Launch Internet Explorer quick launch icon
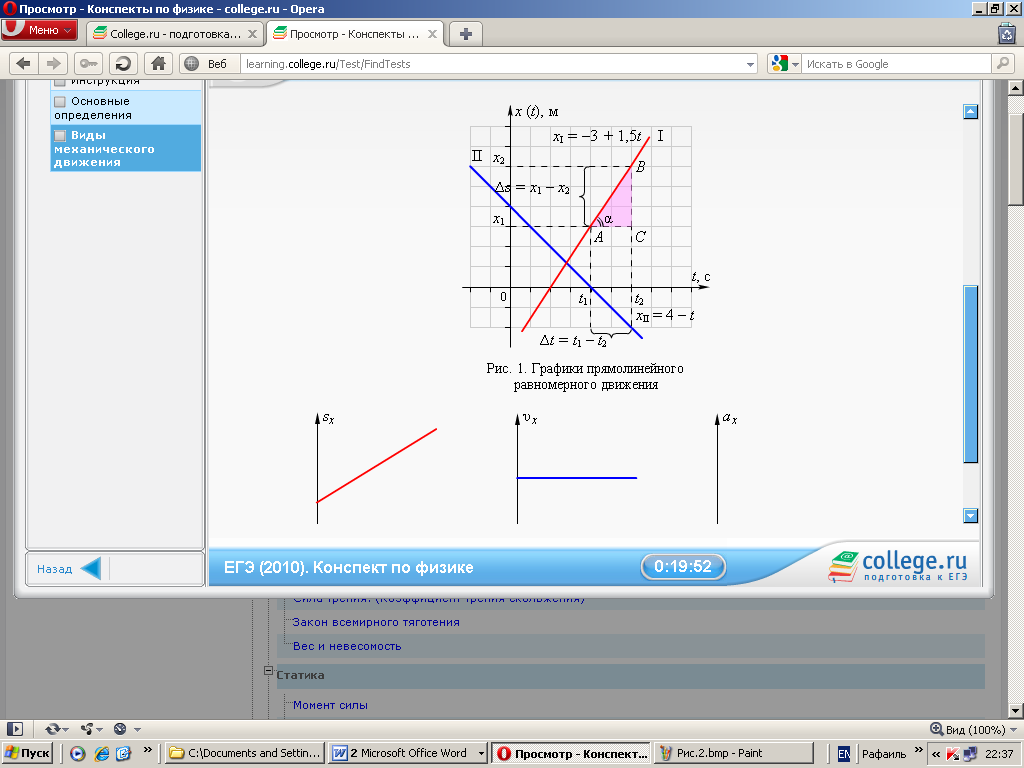Screen dimensions: 1024x768 pyautogui.click(x=101, y=754)
